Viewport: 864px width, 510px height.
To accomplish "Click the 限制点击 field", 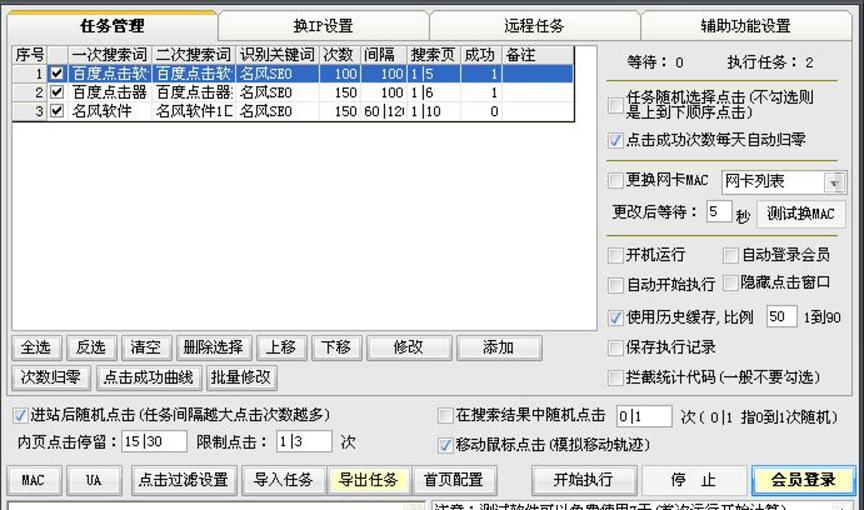I will coord(304,442).
